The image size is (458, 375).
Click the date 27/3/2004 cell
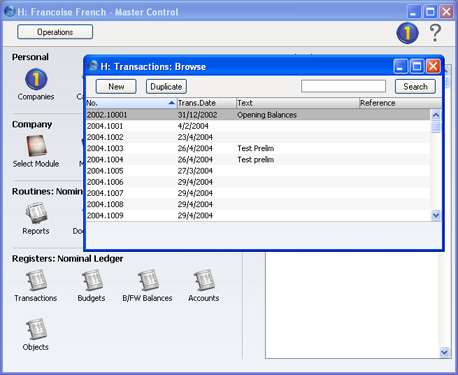[195, 171]
